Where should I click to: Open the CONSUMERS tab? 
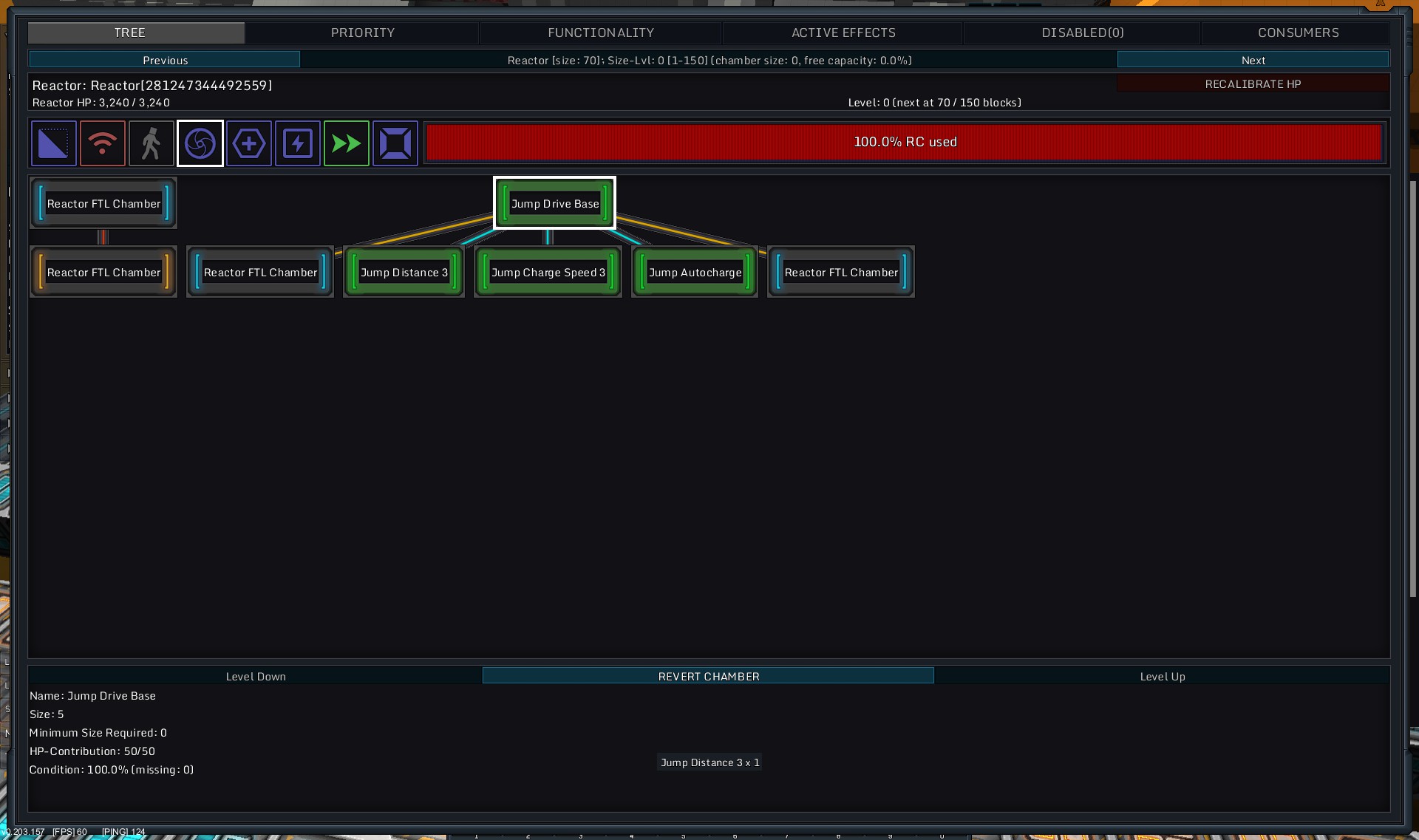[1298, 33]
